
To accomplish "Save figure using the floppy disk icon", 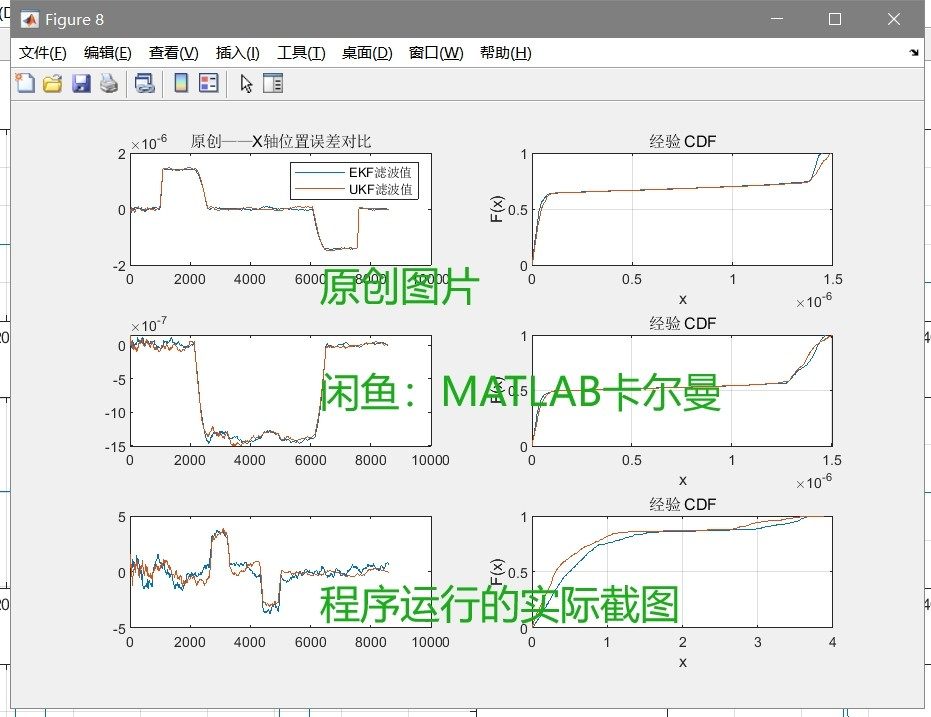I will click(x=81, y=83).
